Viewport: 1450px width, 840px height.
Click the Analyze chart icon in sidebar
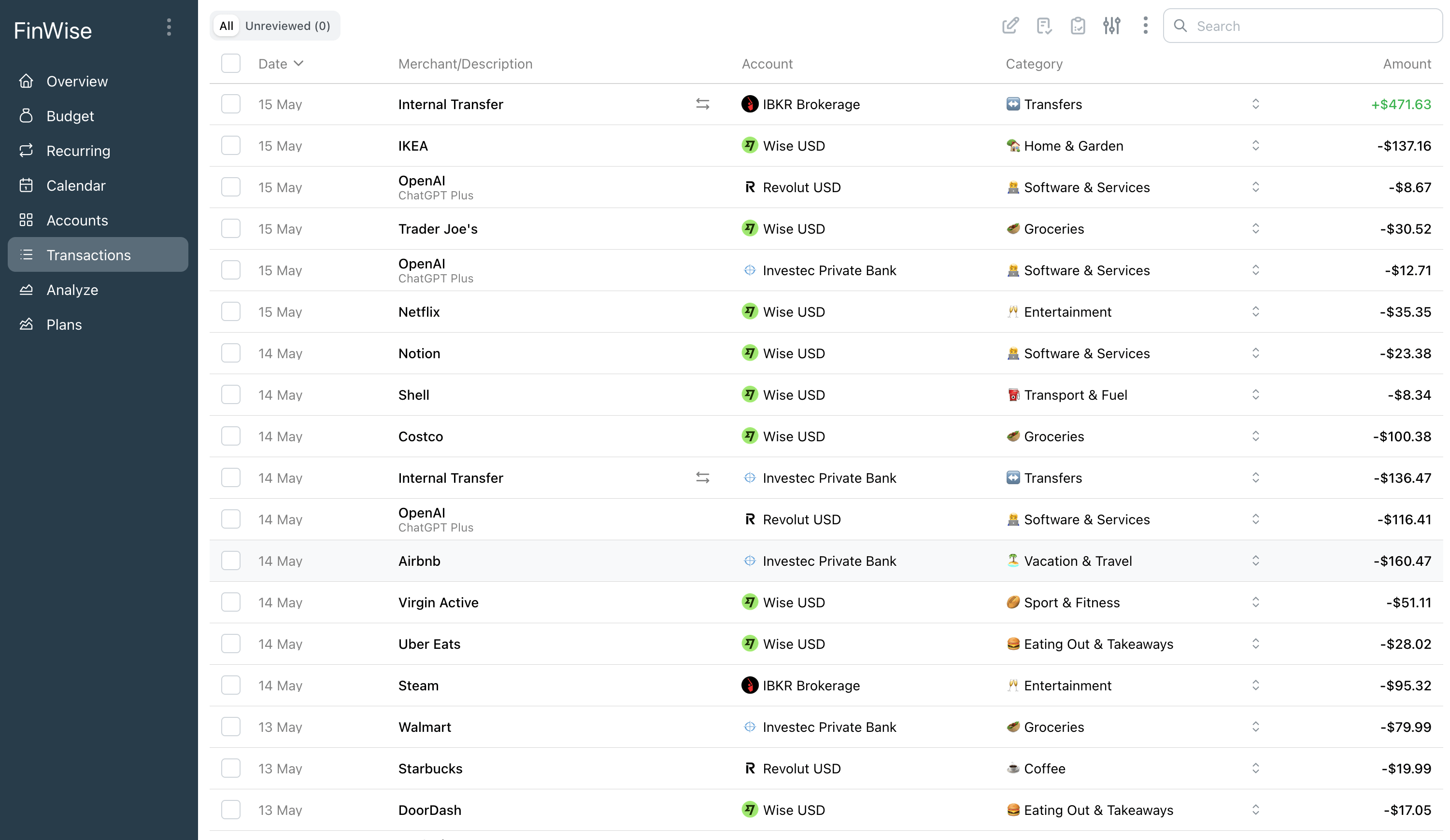coord(26,290)
